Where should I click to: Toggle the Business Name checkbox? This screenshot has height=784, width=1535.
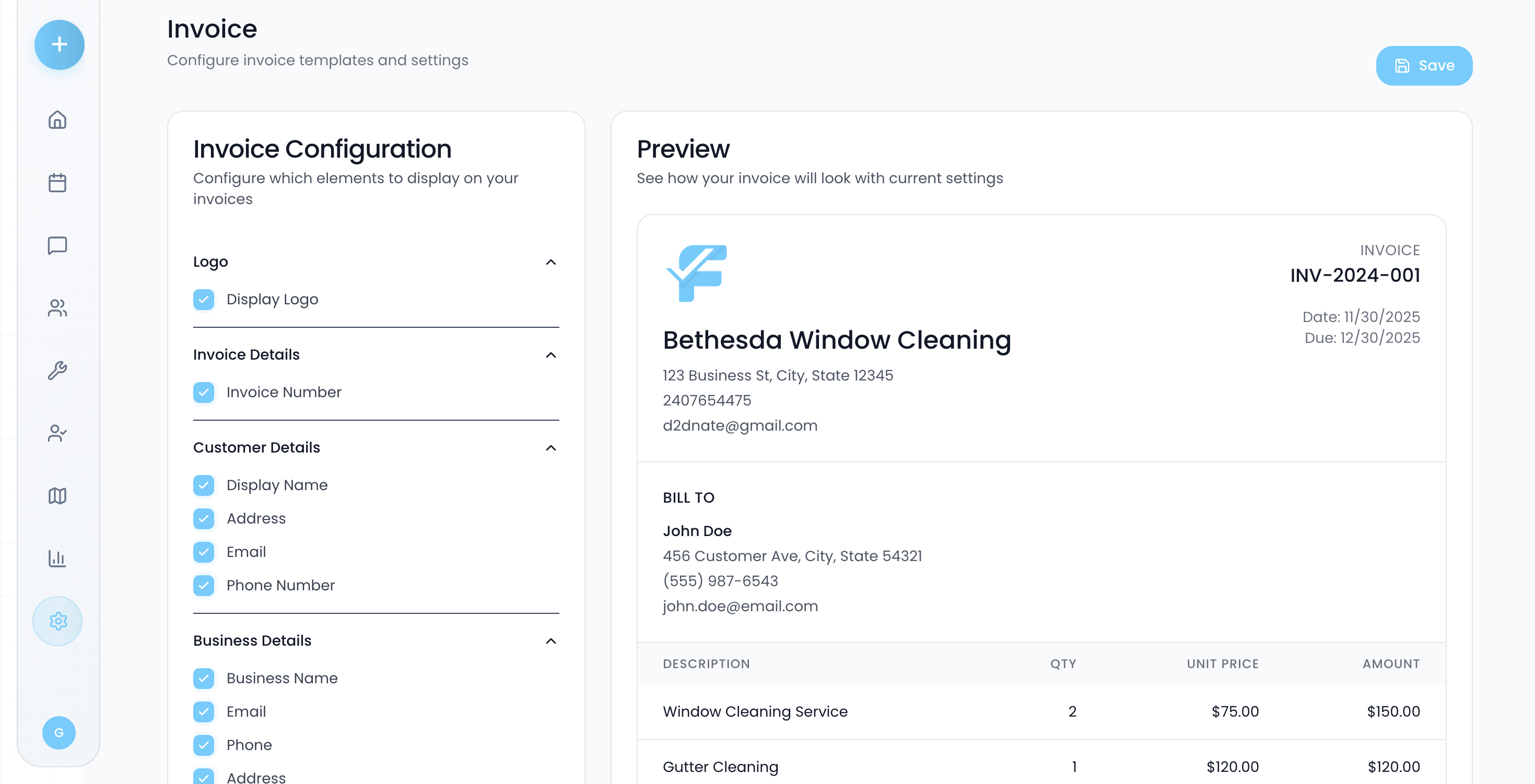pyautogui.click(x=204, y=678)
